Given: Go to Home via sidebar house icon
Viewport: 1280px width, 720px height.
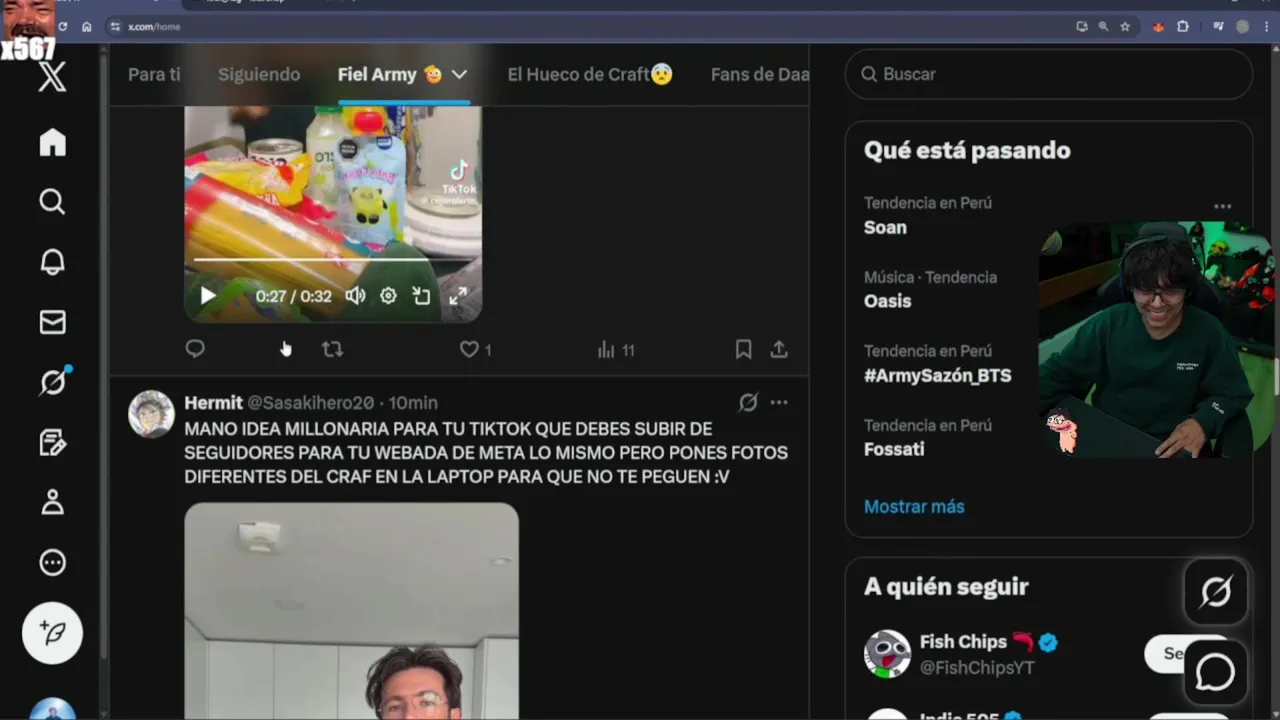Looking at the screenshot, I should (52, 142).
